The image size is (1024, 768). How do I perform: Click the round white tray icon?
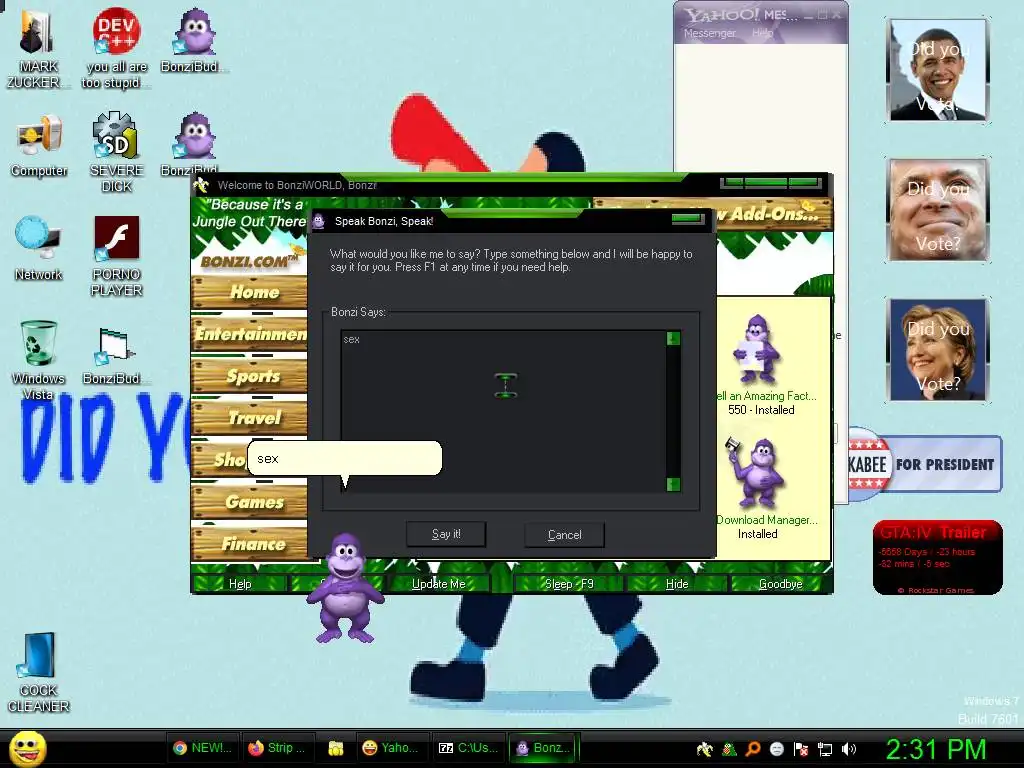pos(776,749)
